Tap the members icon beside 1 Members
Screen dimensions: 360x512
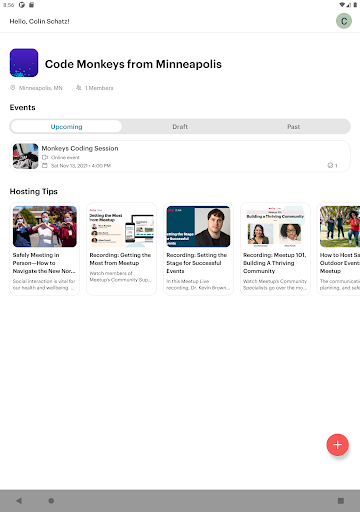pos(79,88)
